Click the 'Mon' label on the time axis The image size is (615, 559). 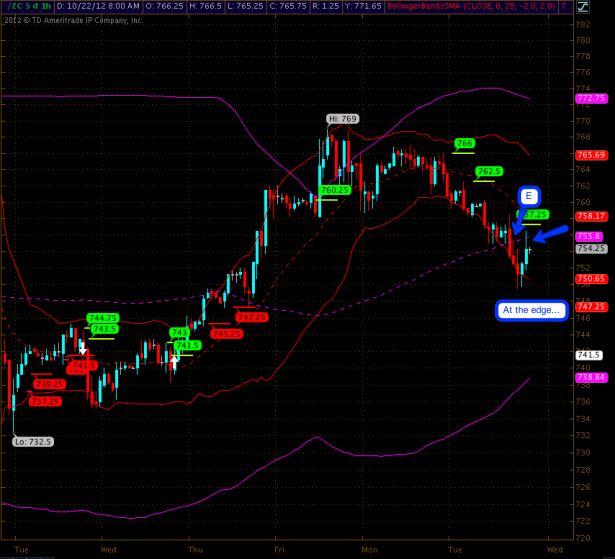tap(370, 549)
